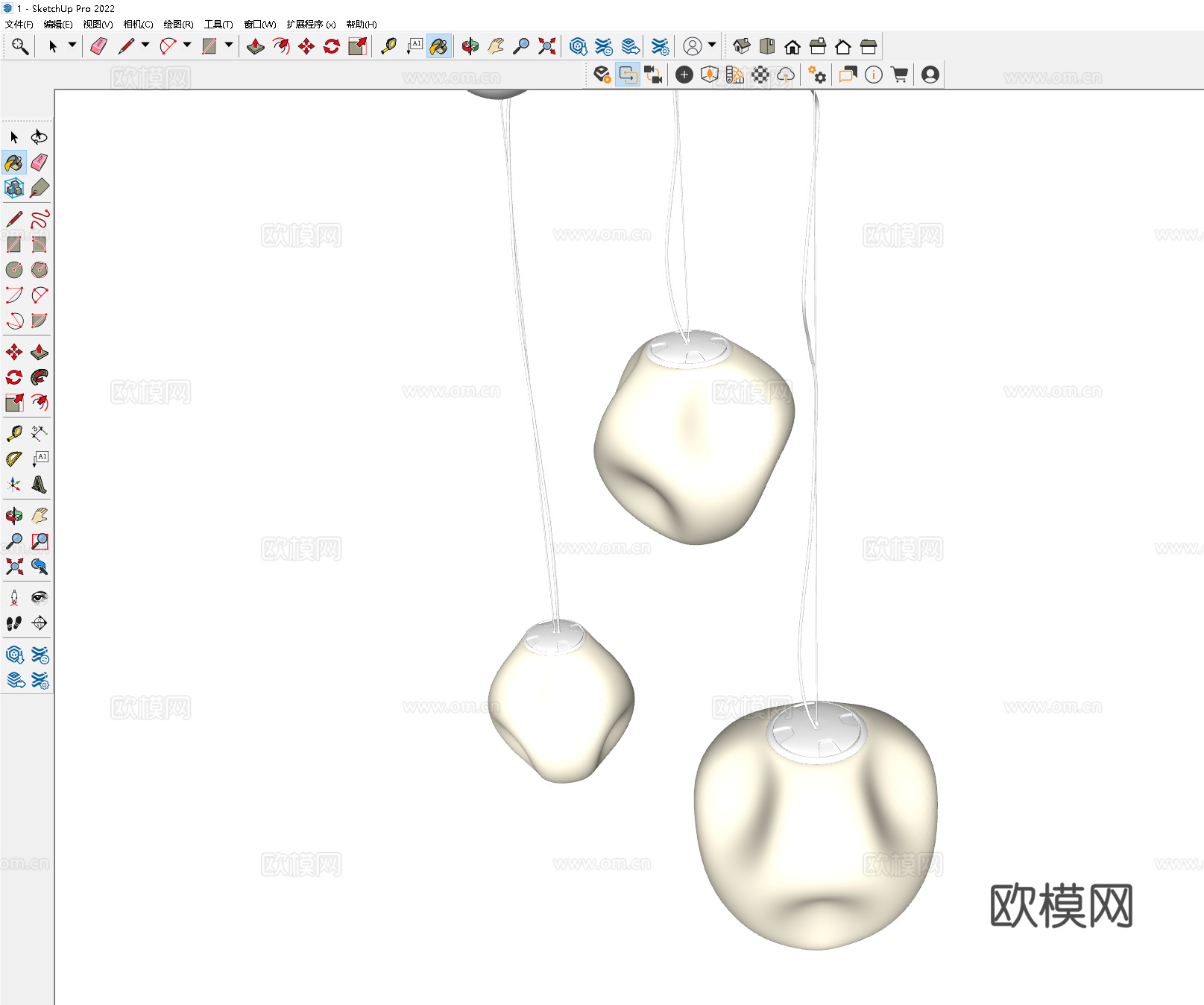Click the SketchUp sign-in user outline button
The width and height of the screenshot is (1204, 1005).
(x=693, y=47)
